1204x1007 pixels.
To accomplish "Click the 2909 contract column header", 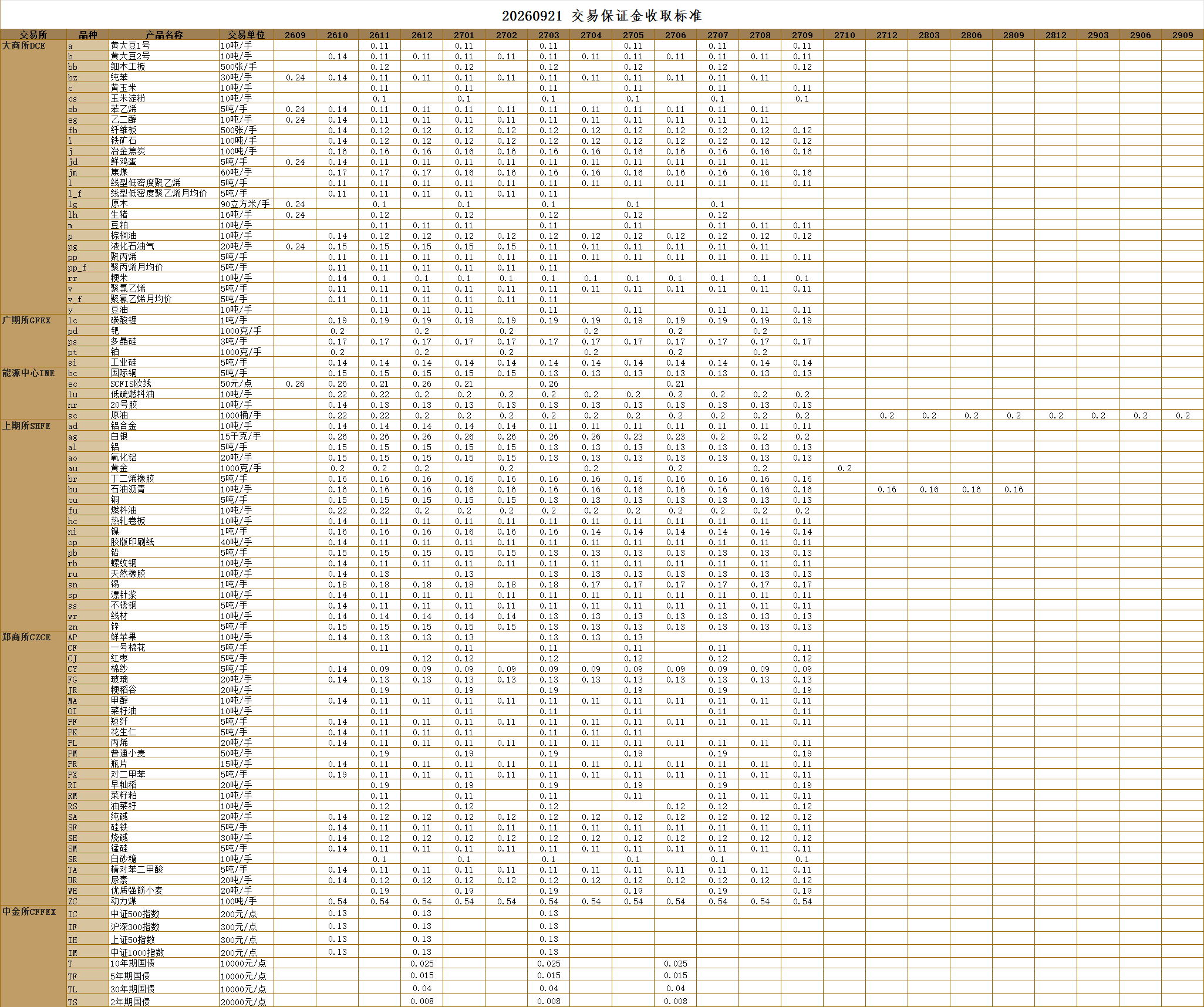I will [x=1183, y=35].
